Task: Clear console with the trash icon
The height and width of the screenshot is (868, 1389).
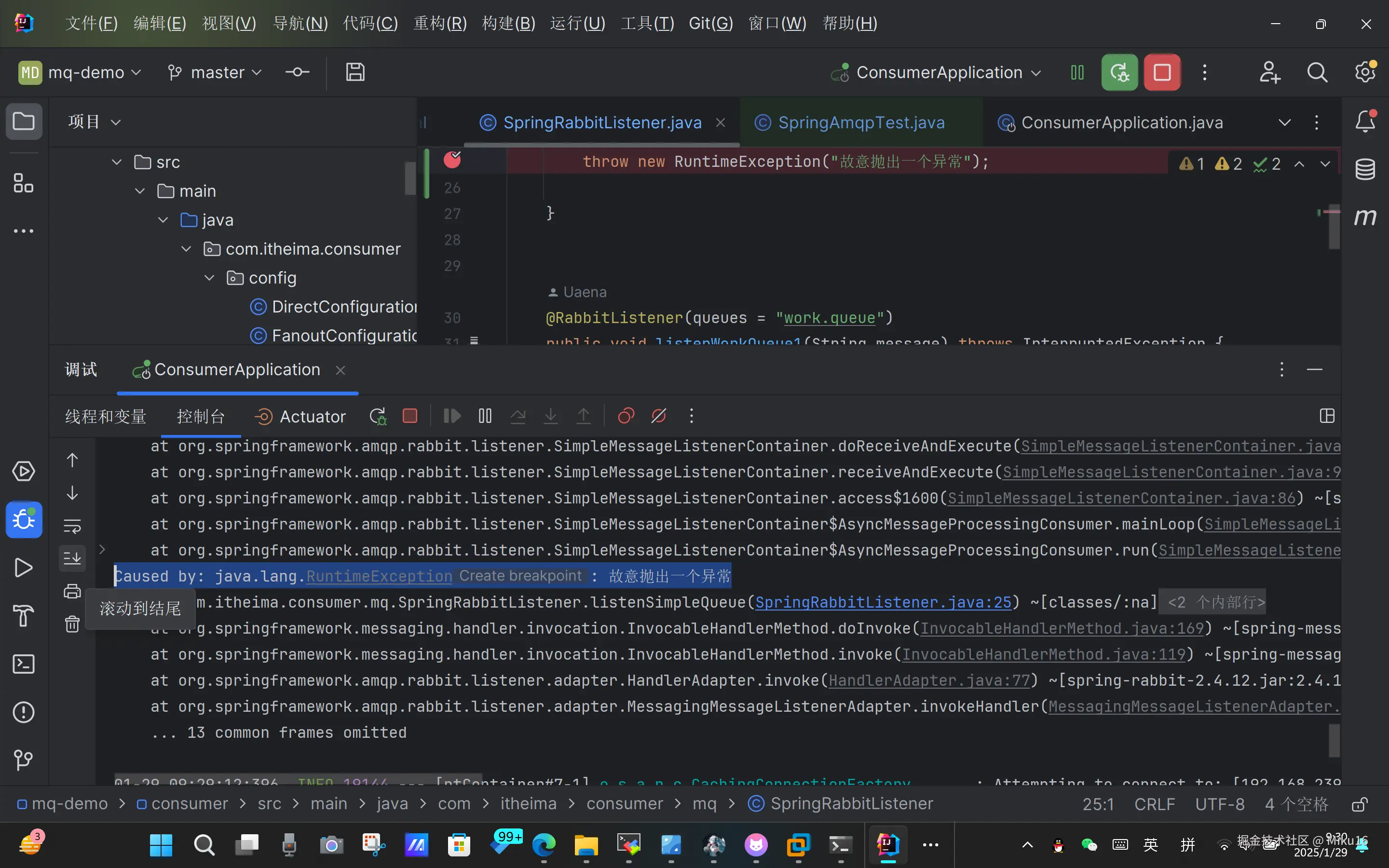Action: 72,624
